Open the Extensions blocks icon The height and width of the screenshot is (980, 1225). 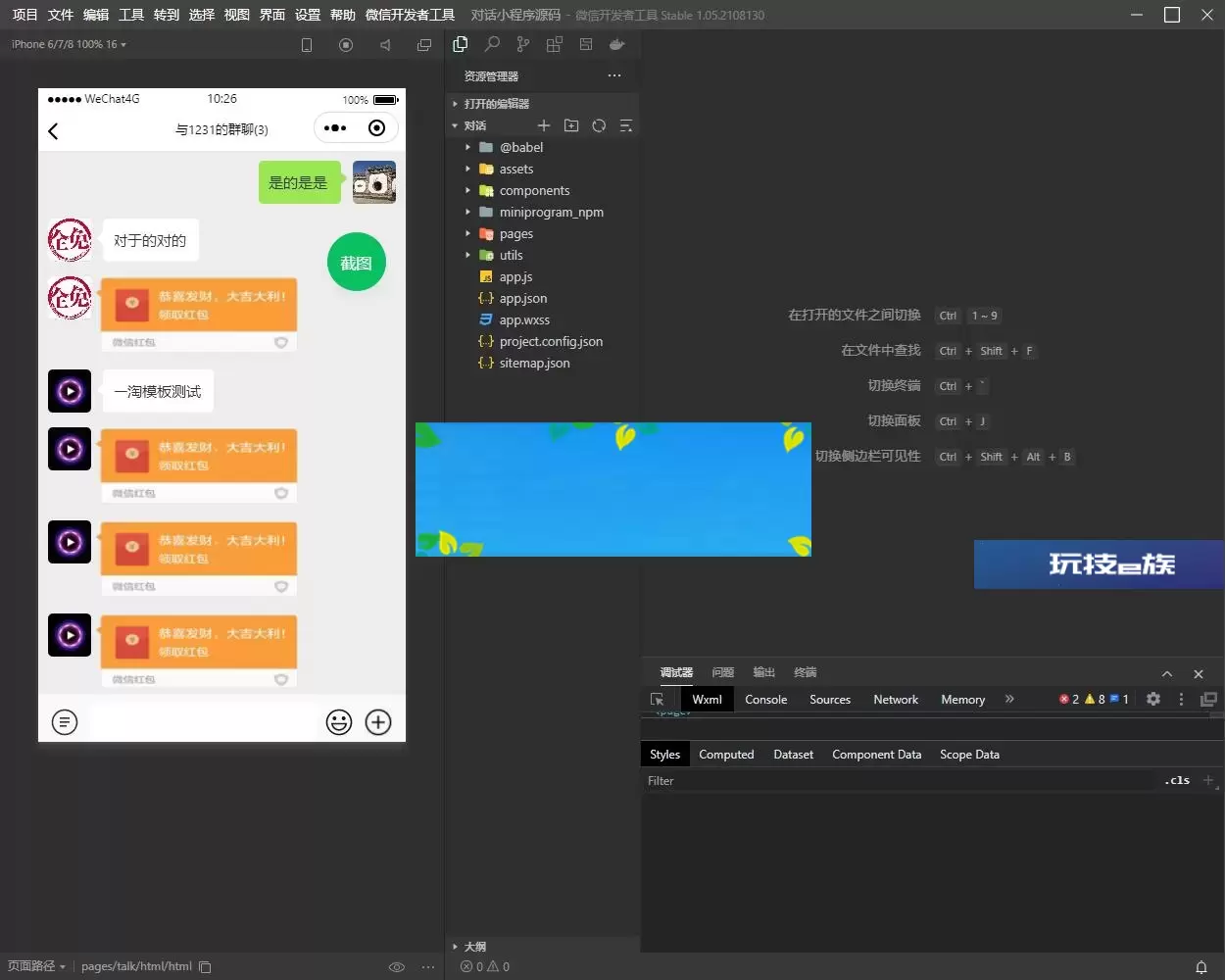(555, 44)
